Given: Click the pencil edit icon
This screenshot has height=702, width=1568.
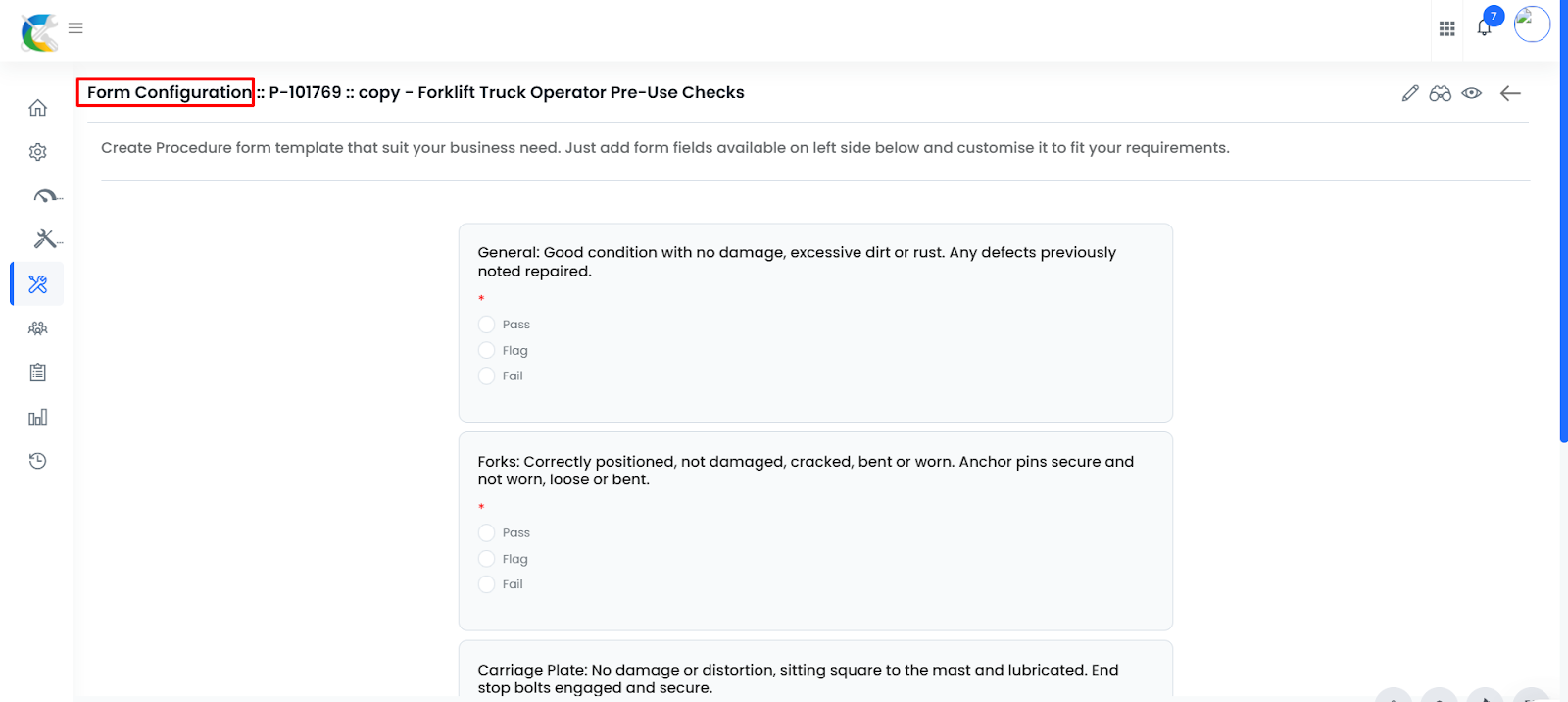Looking at the screenshot, I should [1410, 93].
